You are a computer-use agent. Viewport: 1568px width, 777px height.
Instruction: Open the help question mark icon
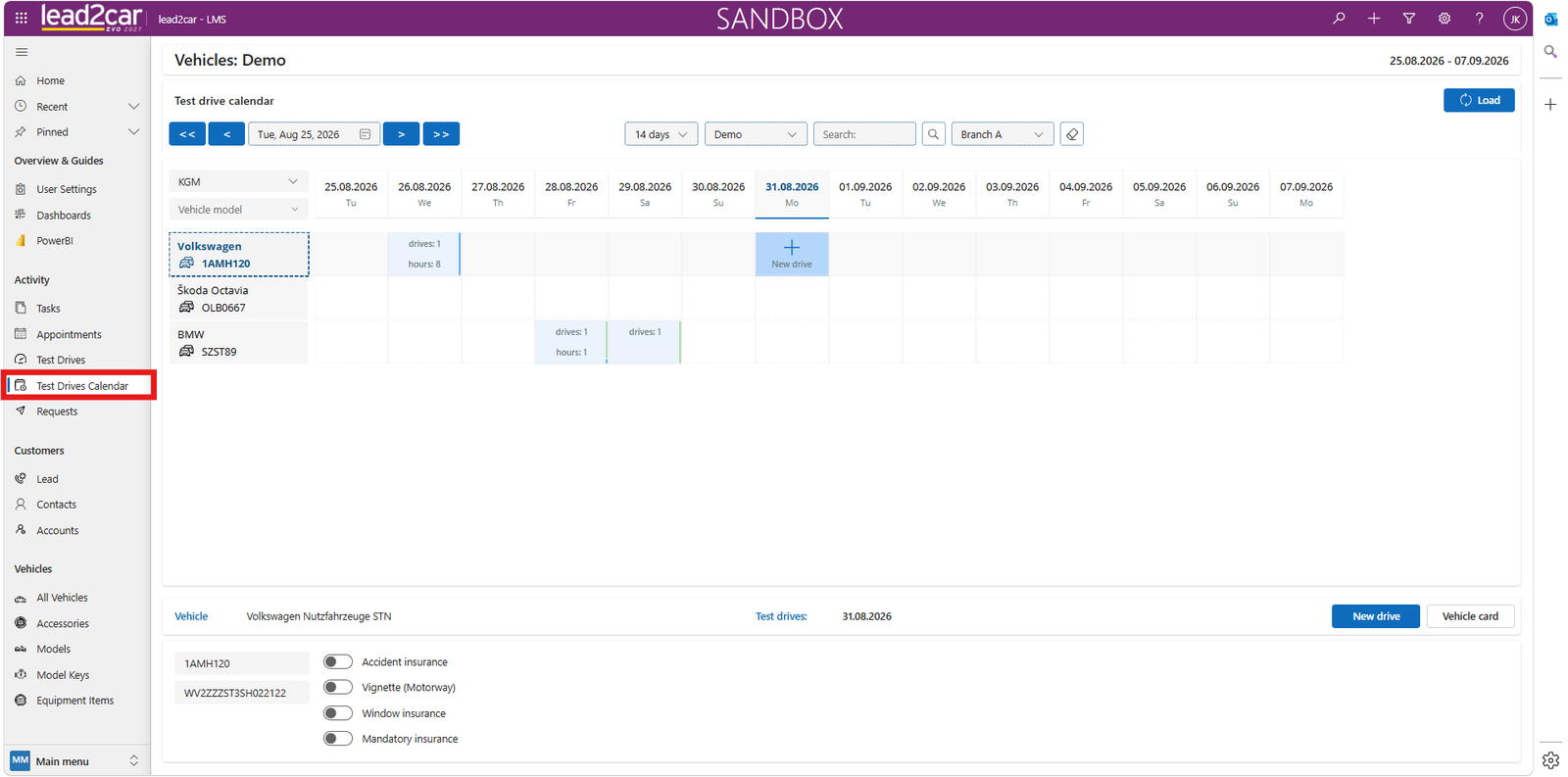click(x=1480, y=18)
